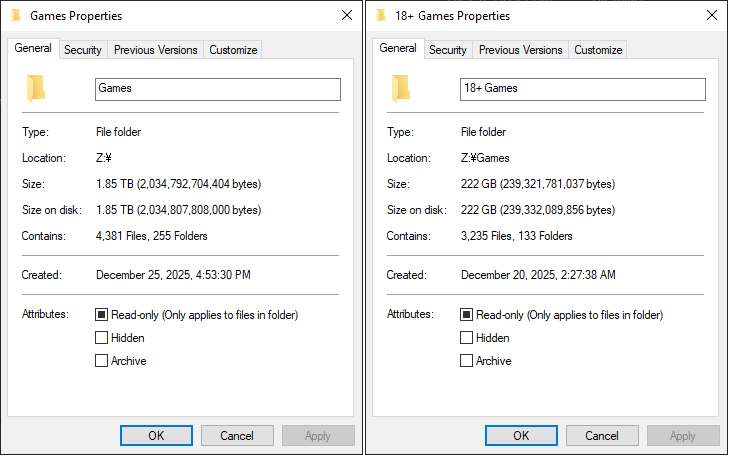The image size is (731, 459).
Task: Enable Archive checkbox in Games Properties
Action: [101, 361]
